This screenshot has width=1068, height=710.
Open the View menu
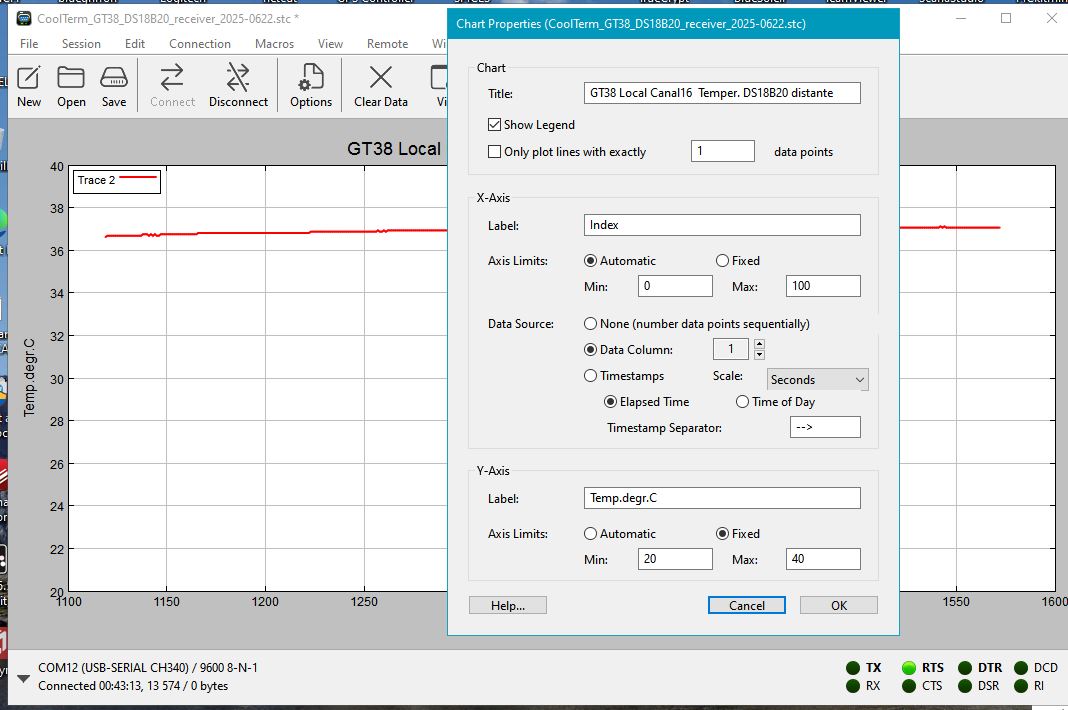[x=330, y=44]
